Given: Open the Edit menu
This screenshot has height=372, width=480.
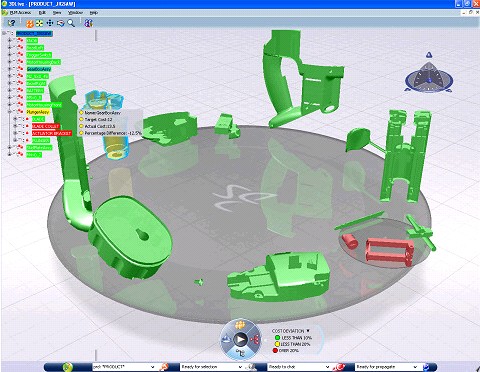Looking at the screenshot, I should (x=42, y=13).
